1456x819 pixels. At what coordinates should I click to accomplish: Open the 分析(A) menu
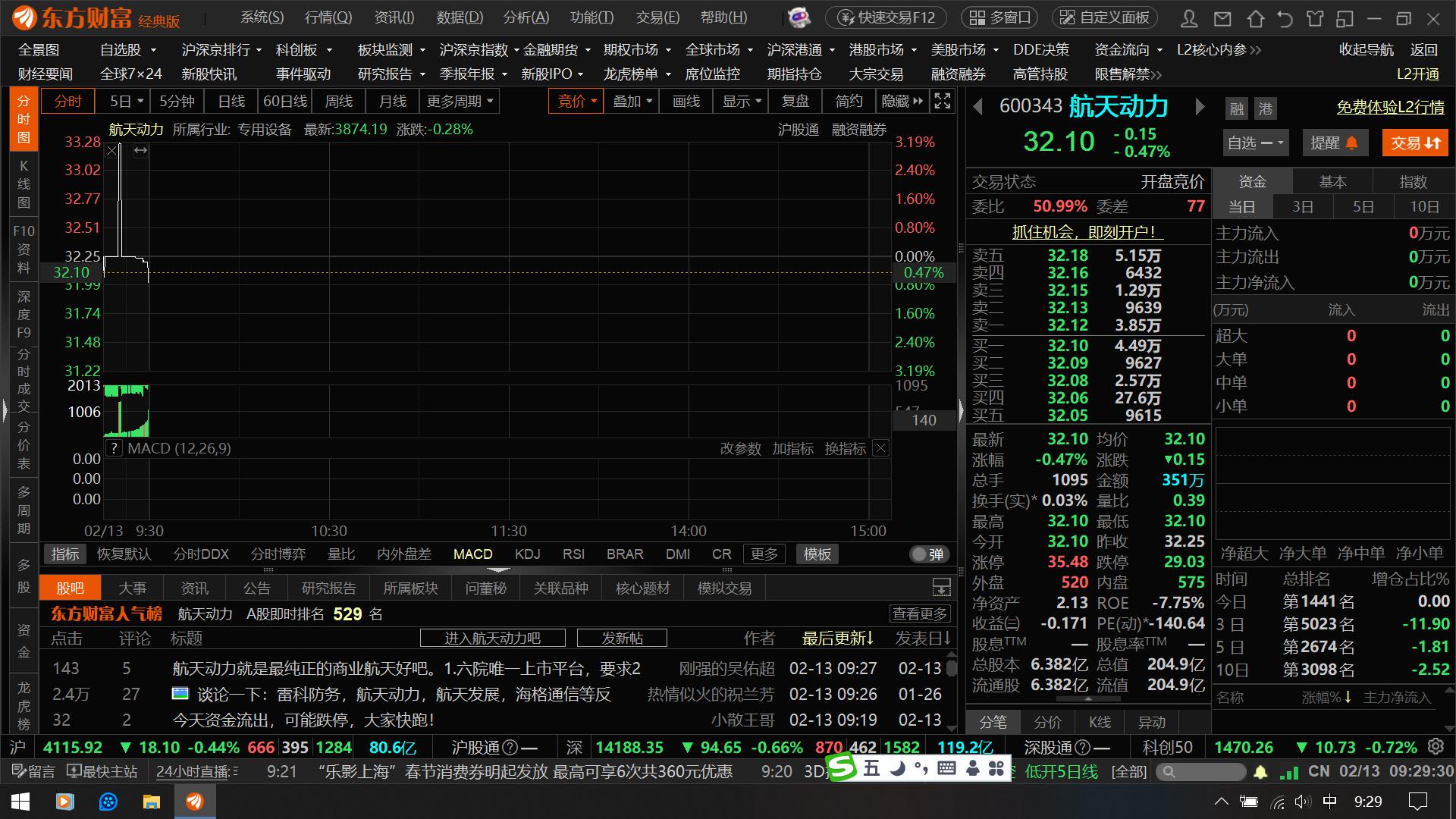coord(526,17)
